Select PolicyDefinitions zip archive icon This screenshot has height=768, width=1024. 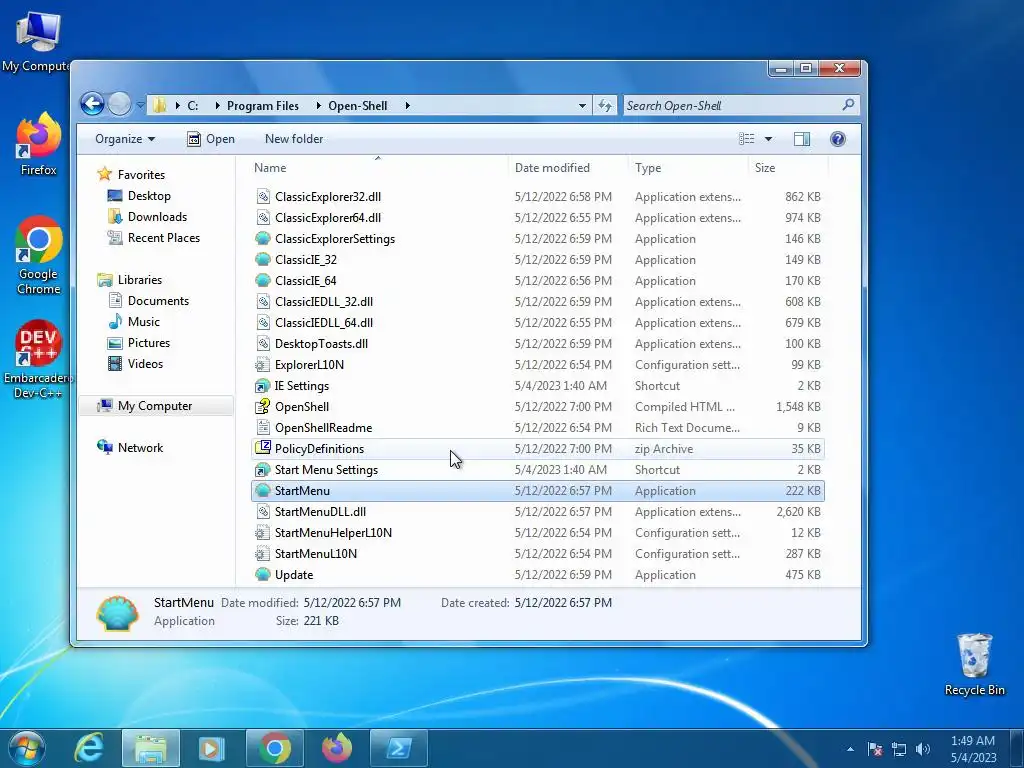(x=263, y=448)
